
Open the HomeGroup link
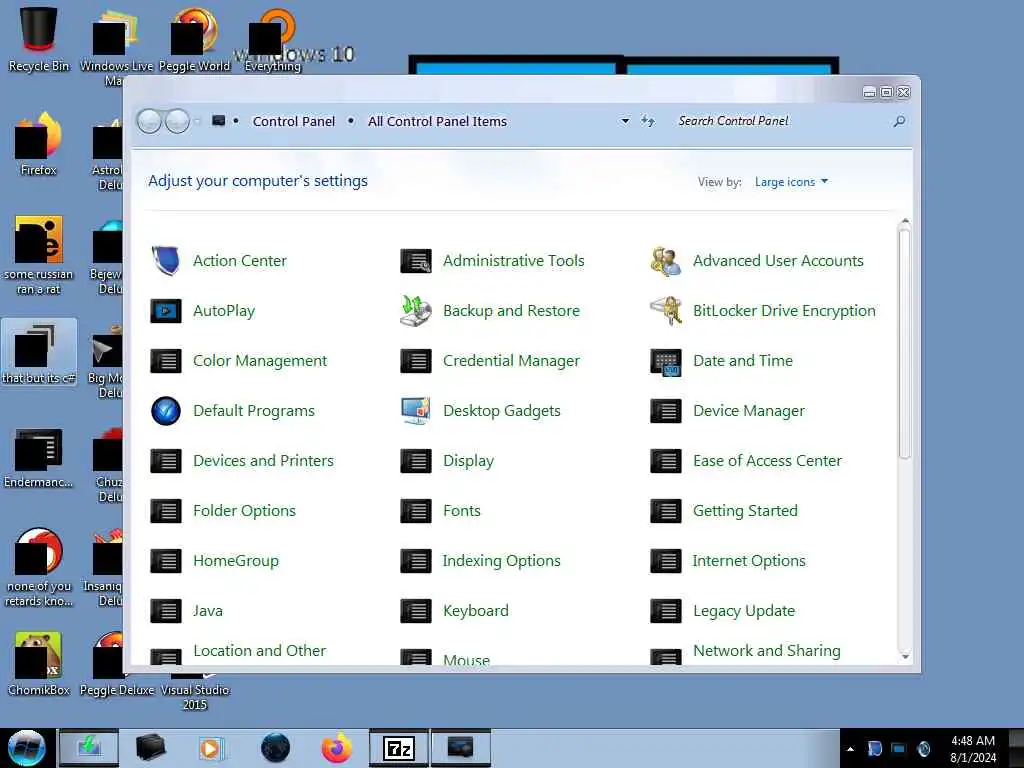(x=236, y=561)
